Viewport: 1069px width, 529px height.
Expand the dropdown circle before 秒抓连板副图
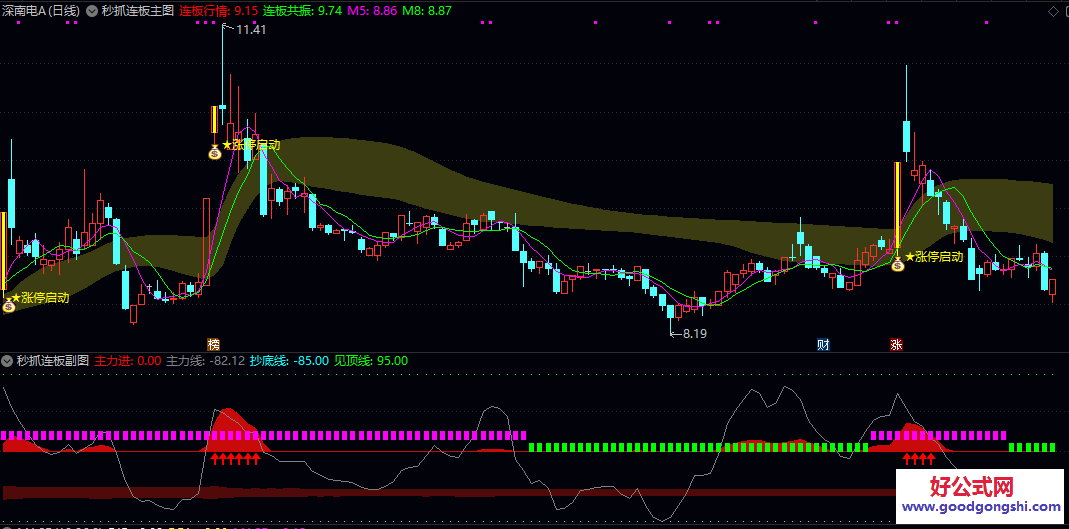(x=7, y=361)
